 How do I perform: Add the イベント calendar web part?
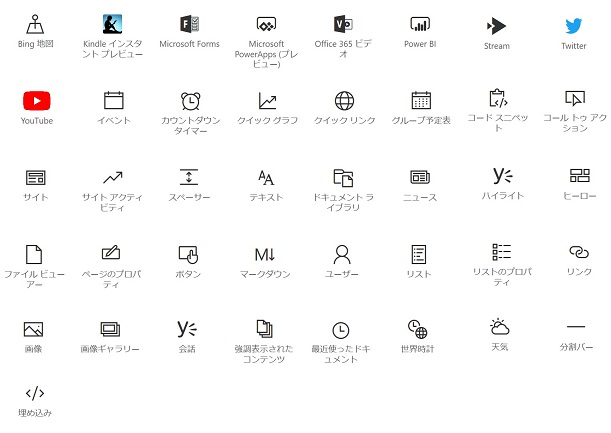(x=114, y=101)
